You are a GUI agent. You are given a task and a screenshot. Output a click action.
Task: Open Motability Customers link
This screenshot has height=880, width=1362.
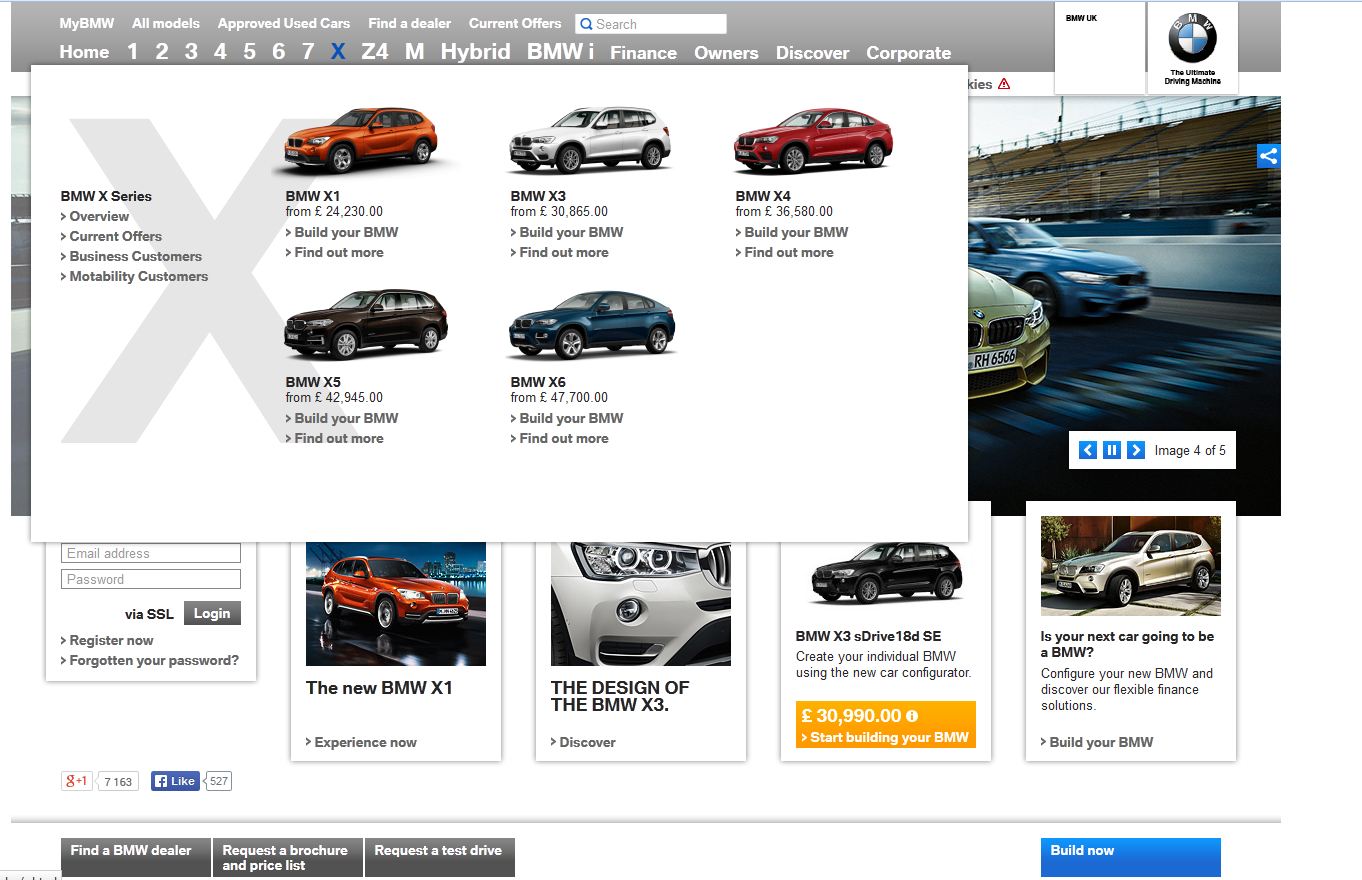coord(135,276)
